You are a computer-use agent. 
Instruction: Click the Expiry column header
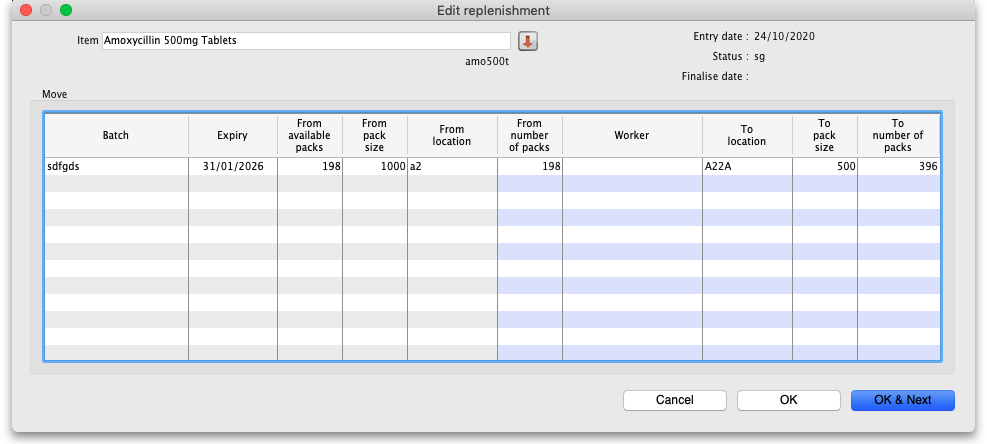point(232,135)
